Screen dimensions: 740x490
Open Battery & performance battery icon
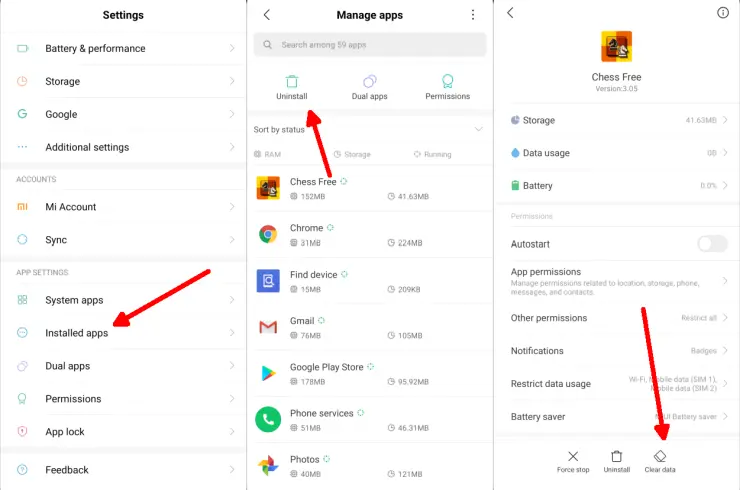22,48
